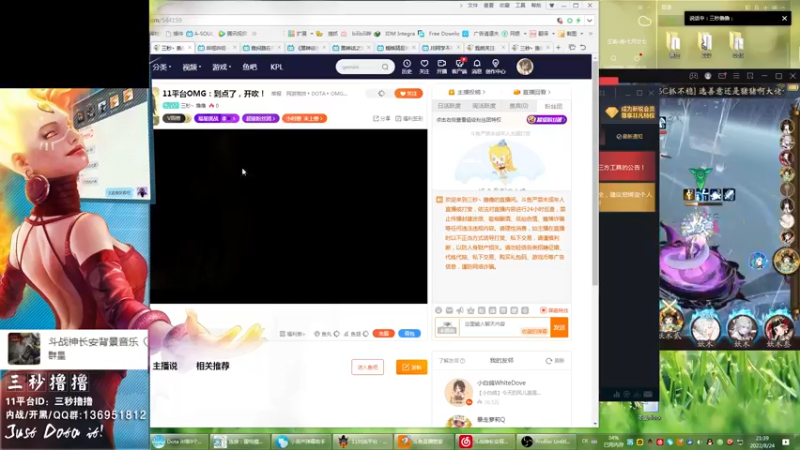Expand the 视频 dropdown menu

(x=192, y=67)
